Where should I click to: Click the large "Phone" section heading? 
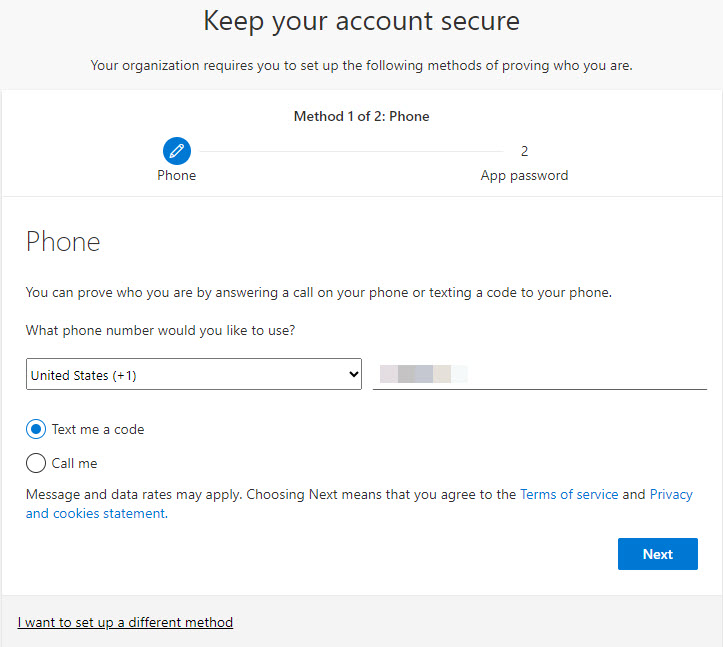click(x=63, y=241)
